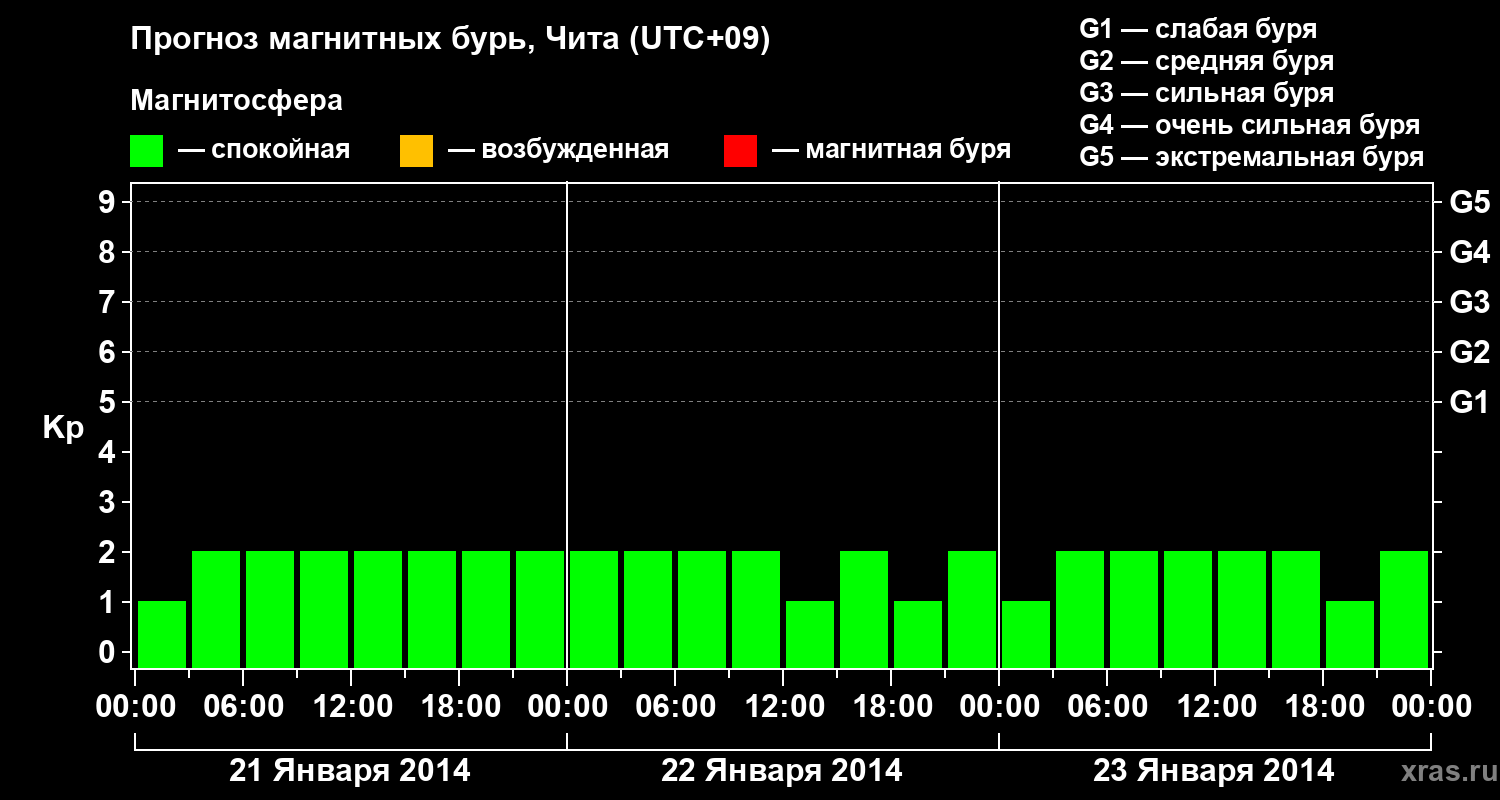
Task: Click the 'Магнитосфера' heading
Action: 237,101
